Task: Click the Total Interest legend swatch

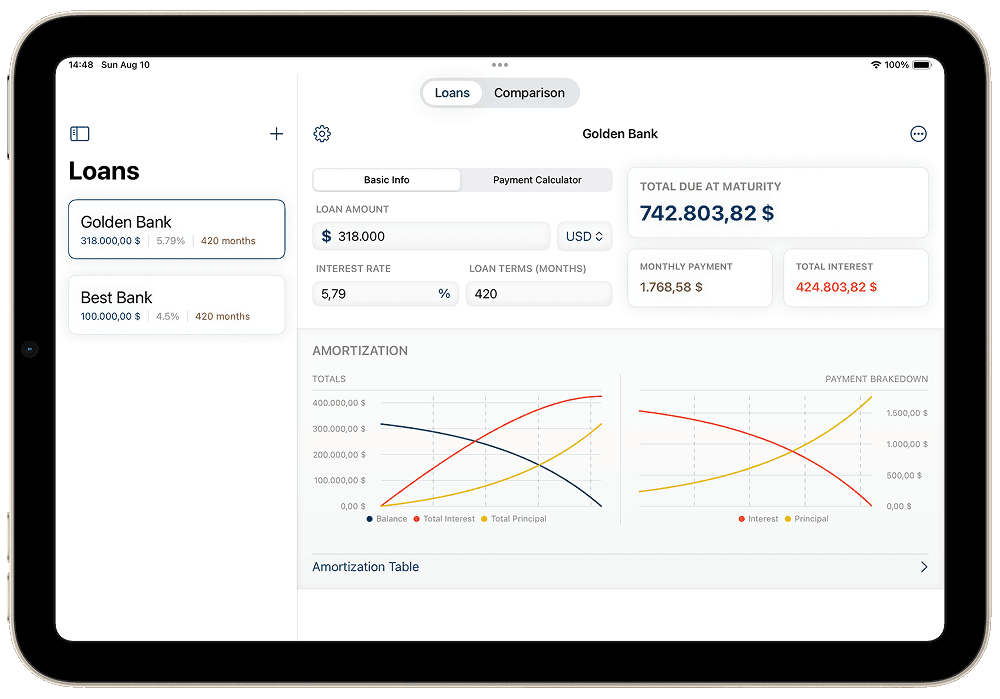Action: 416,519
